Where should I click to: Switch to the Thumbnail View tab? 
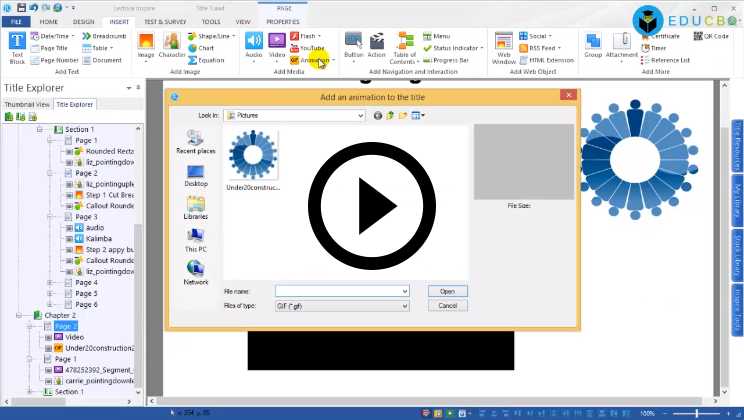(26, 104)
